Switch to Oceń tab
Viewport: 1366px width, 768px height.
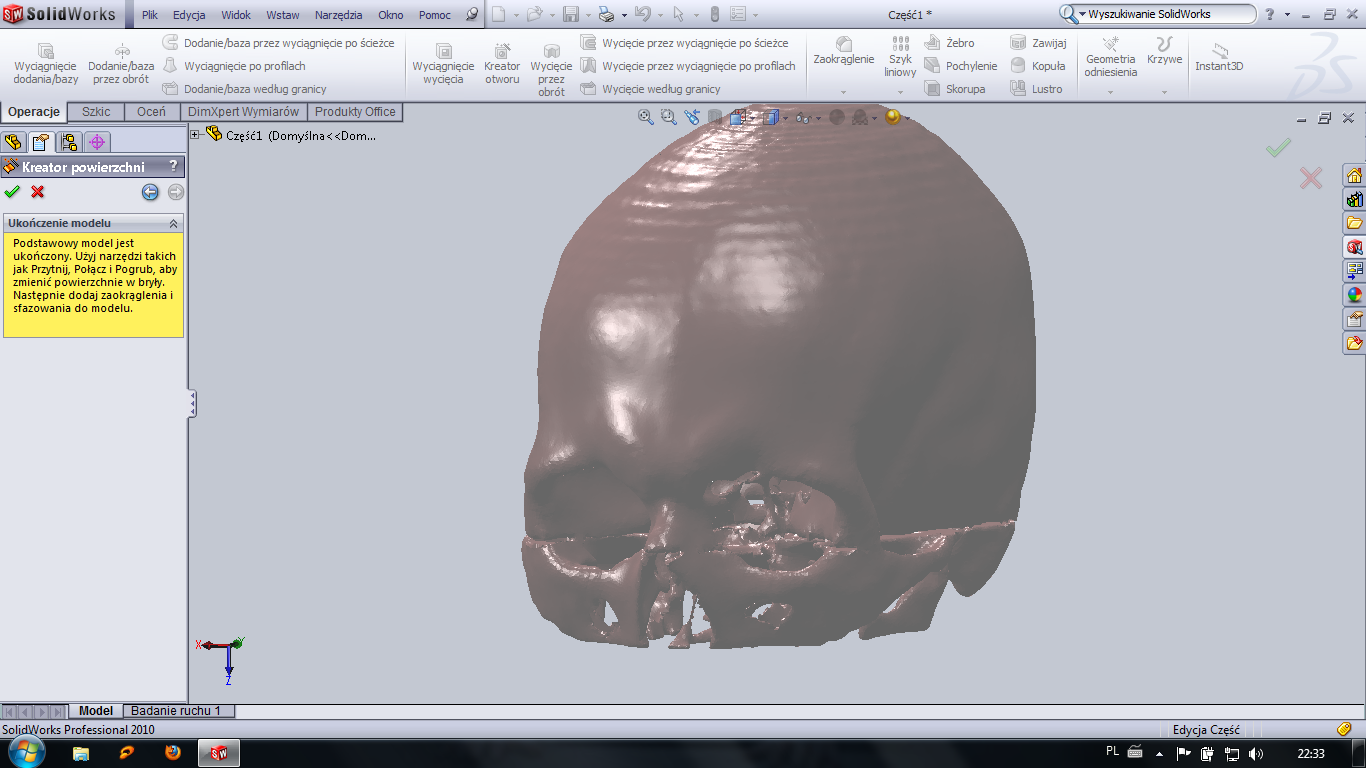click(152, 112)
